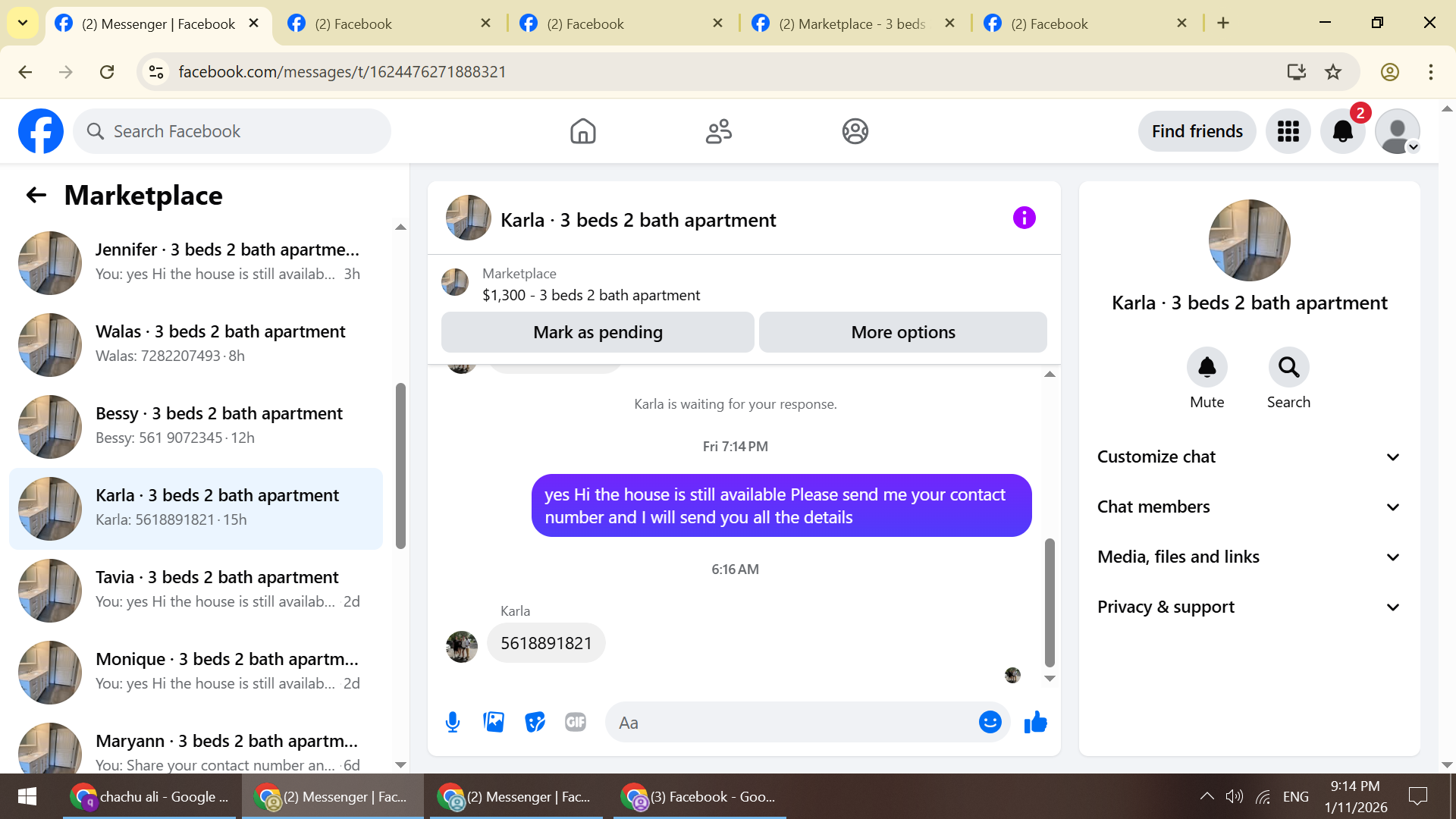Expand Chat members section
This screenshot has height=819, width=1456.
[1248, 507]
